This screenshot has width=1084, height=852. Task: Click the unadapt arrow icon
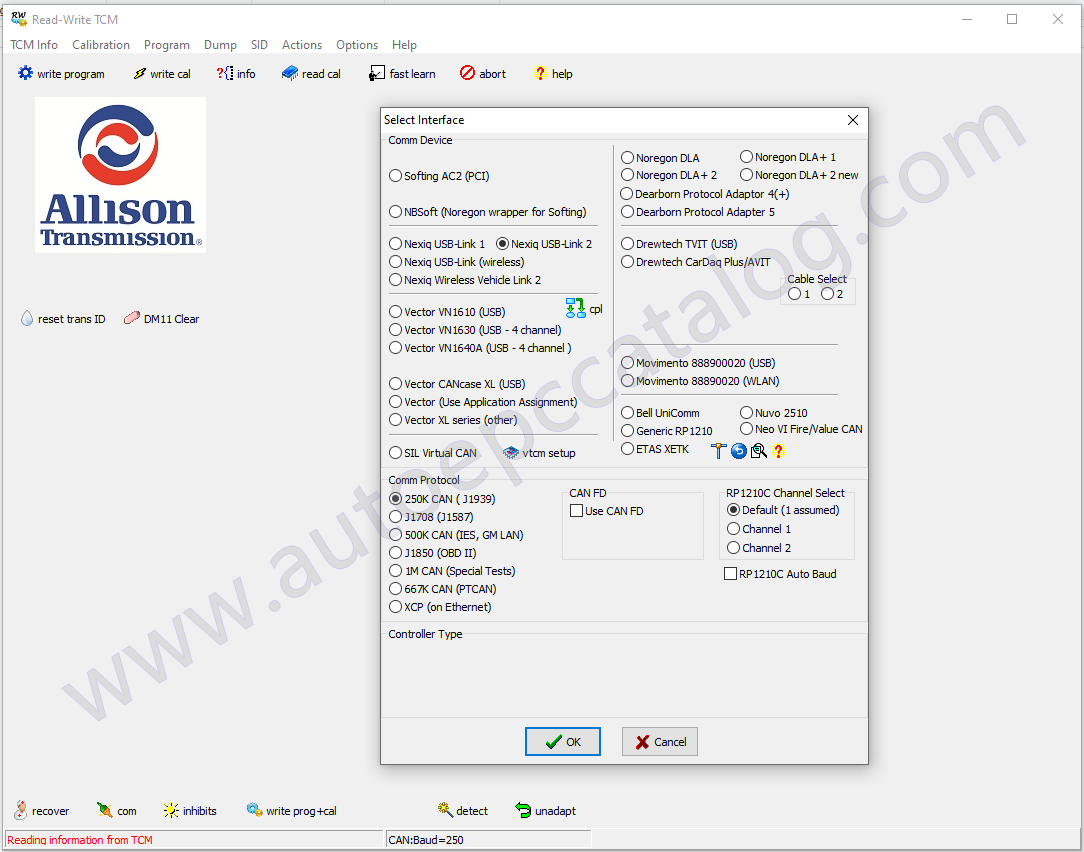tap(523, 811)
